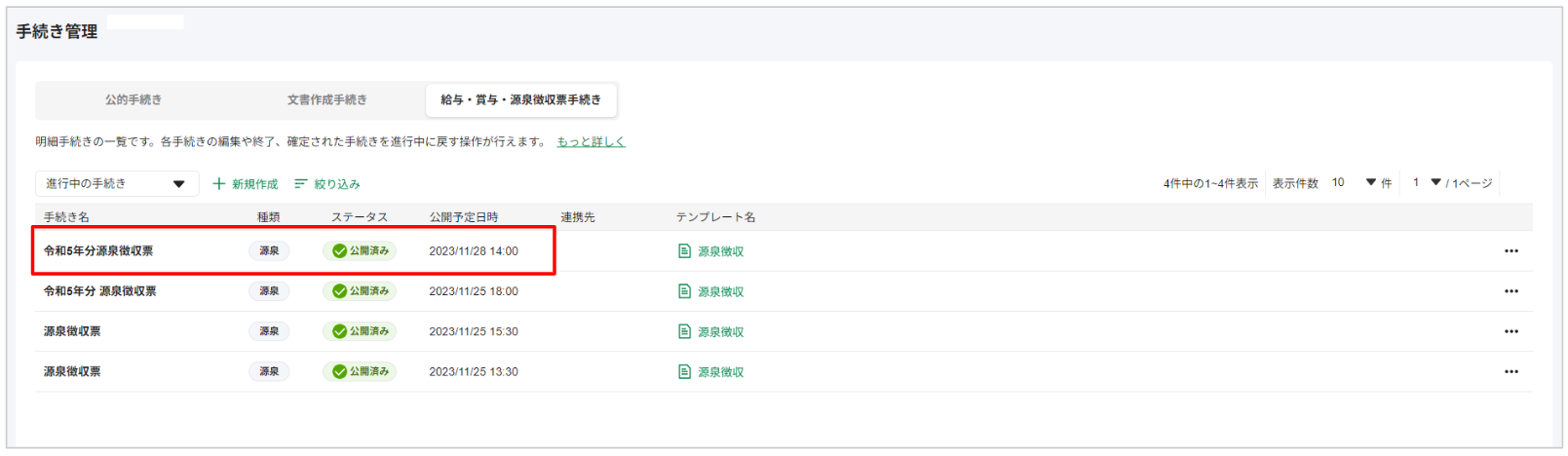Image resolution: width=1568 pixels, height=456 pixels.
Task: Expand the 進行中の手続き dropdown
Action: [117, 183]
